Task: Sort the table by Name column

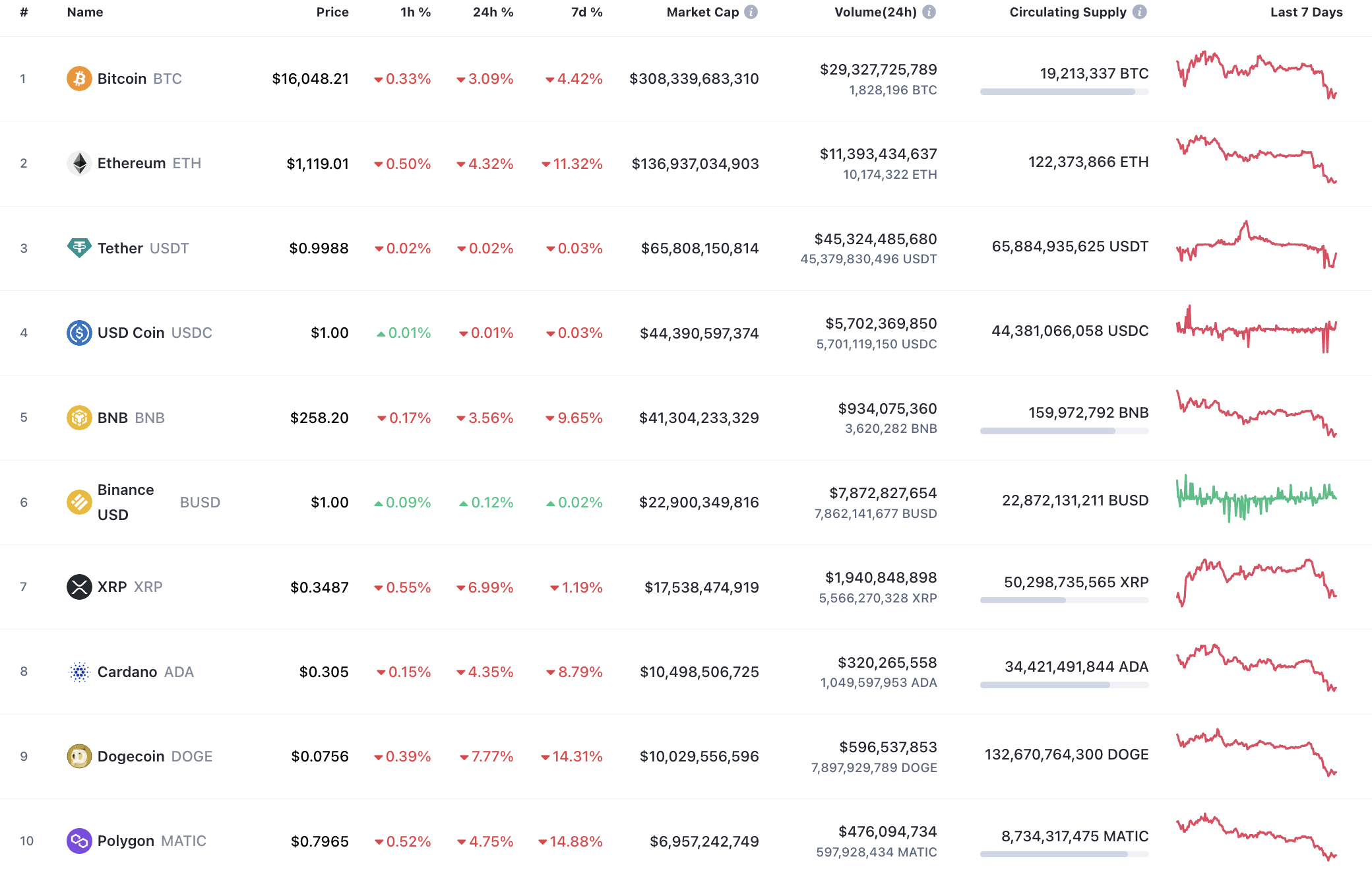Action: (84, 11)
